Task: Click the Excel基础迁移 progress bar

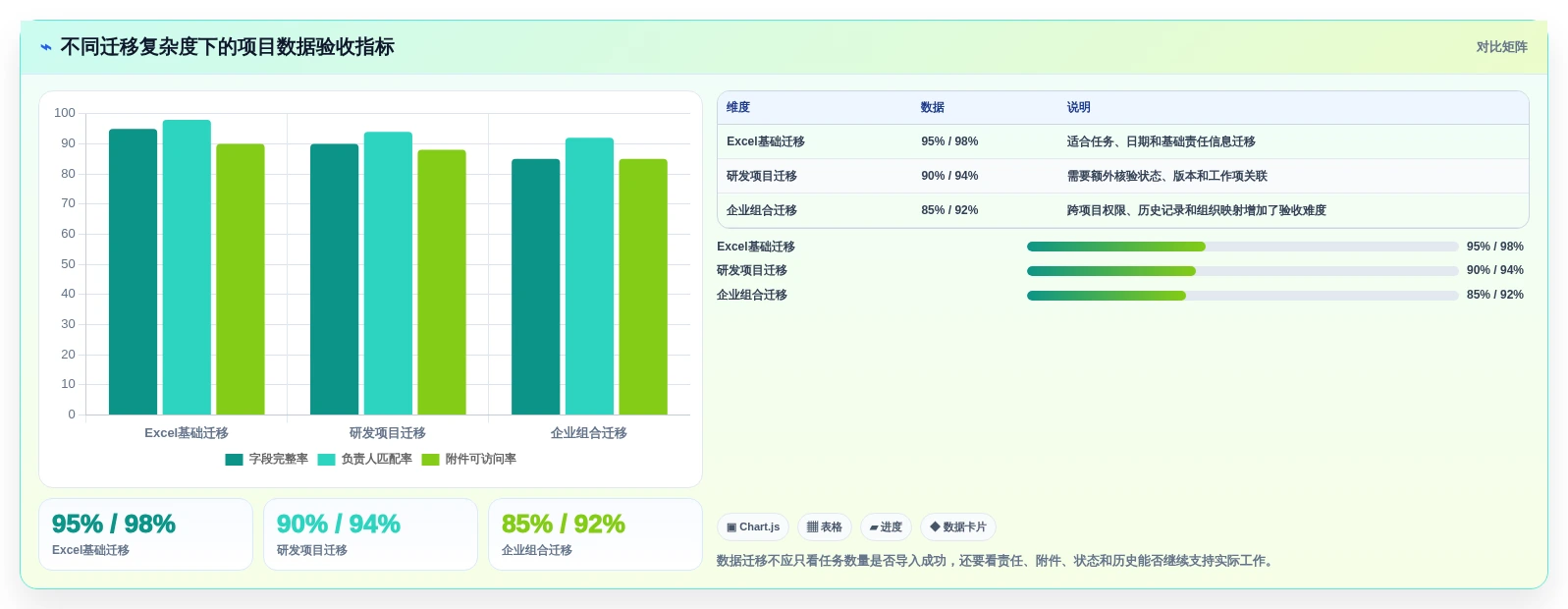Action: [1242, 247]
